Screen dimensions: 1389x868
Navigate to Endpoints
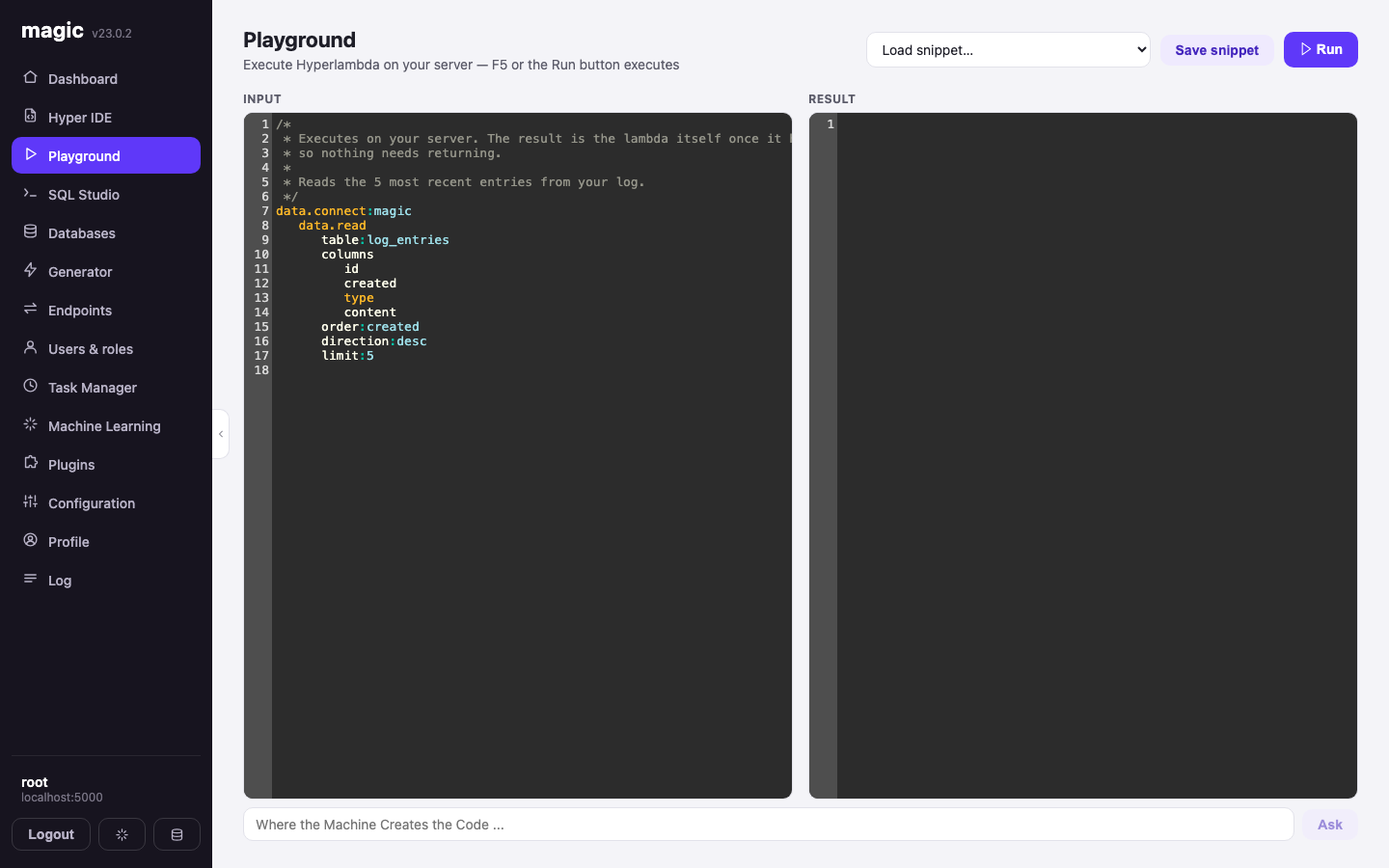pyautogui.click(x=106, y=310)
